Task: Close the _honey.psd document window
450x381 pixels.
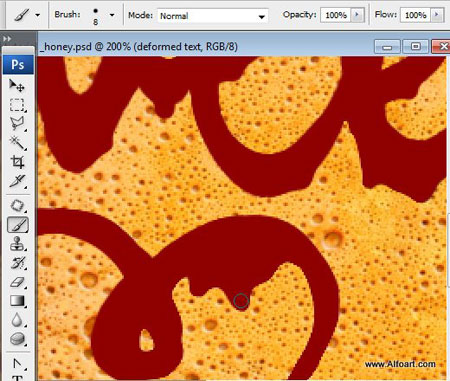Action: point(441,46)
